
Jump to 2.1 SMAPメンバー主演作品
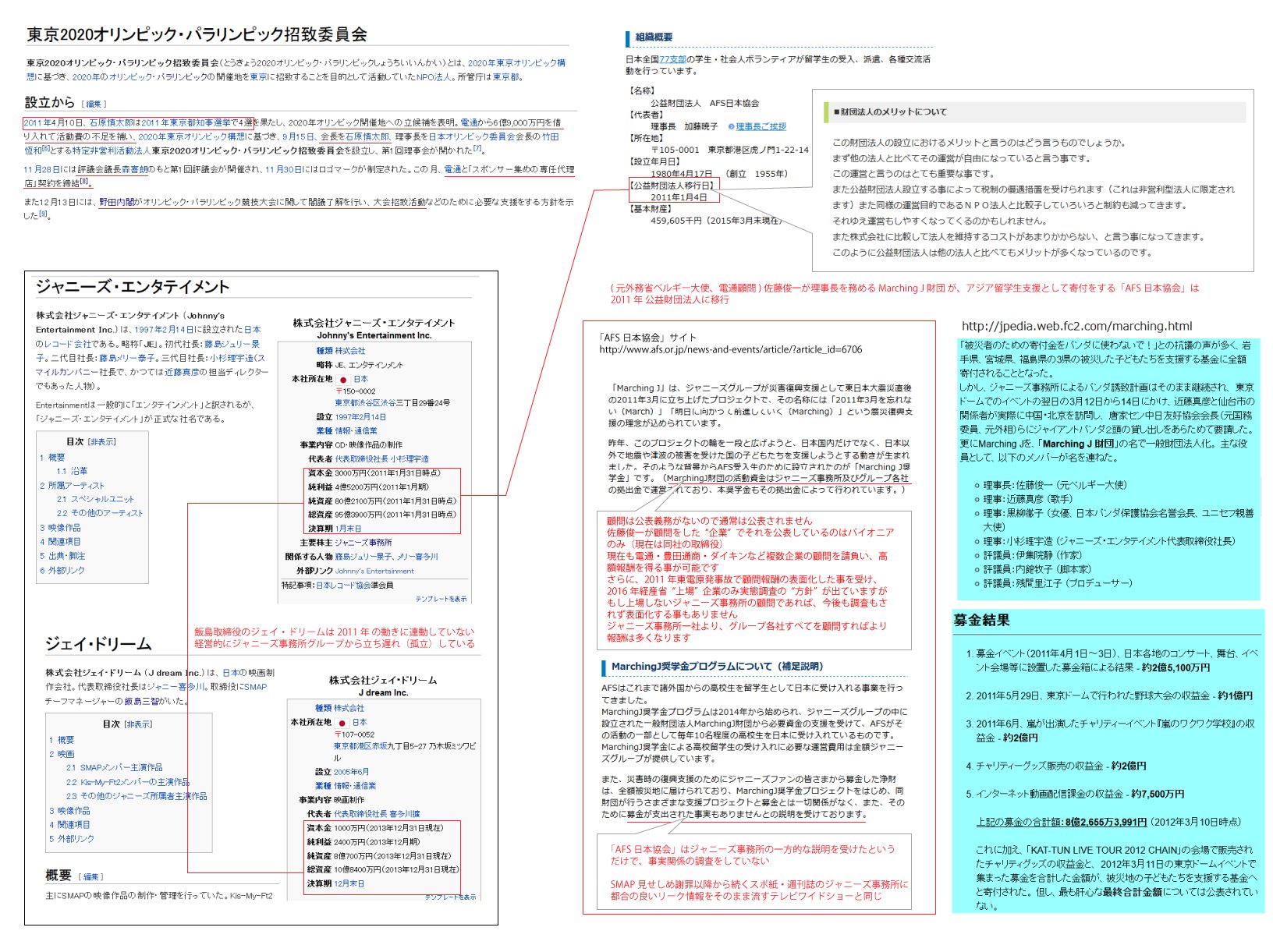(x=115, y=768)
